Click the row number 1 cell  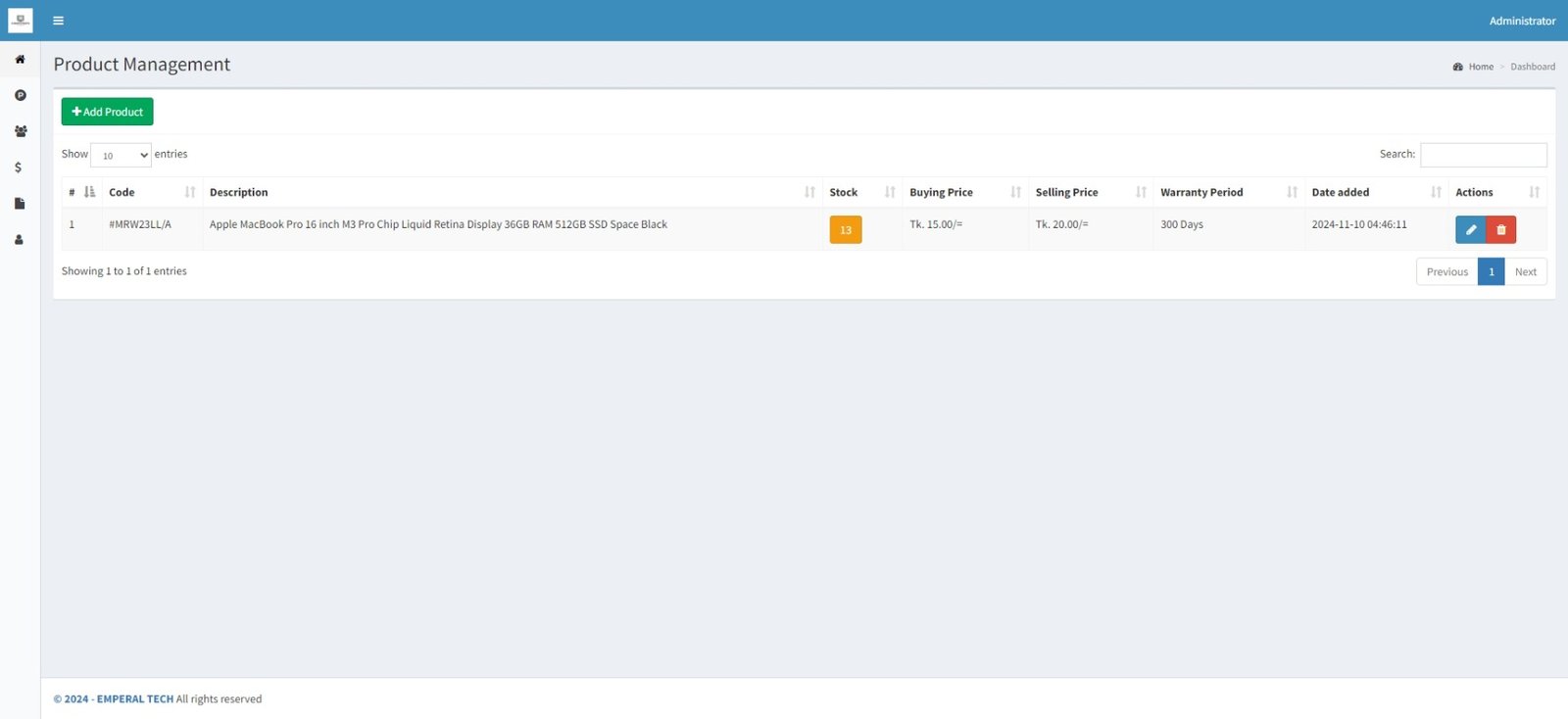tap(81, 229)
